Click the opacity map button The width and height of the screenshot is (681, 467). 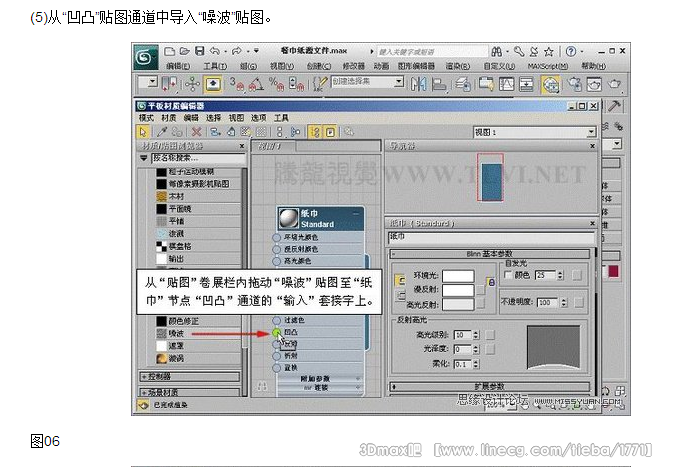[x=579, y=303]
